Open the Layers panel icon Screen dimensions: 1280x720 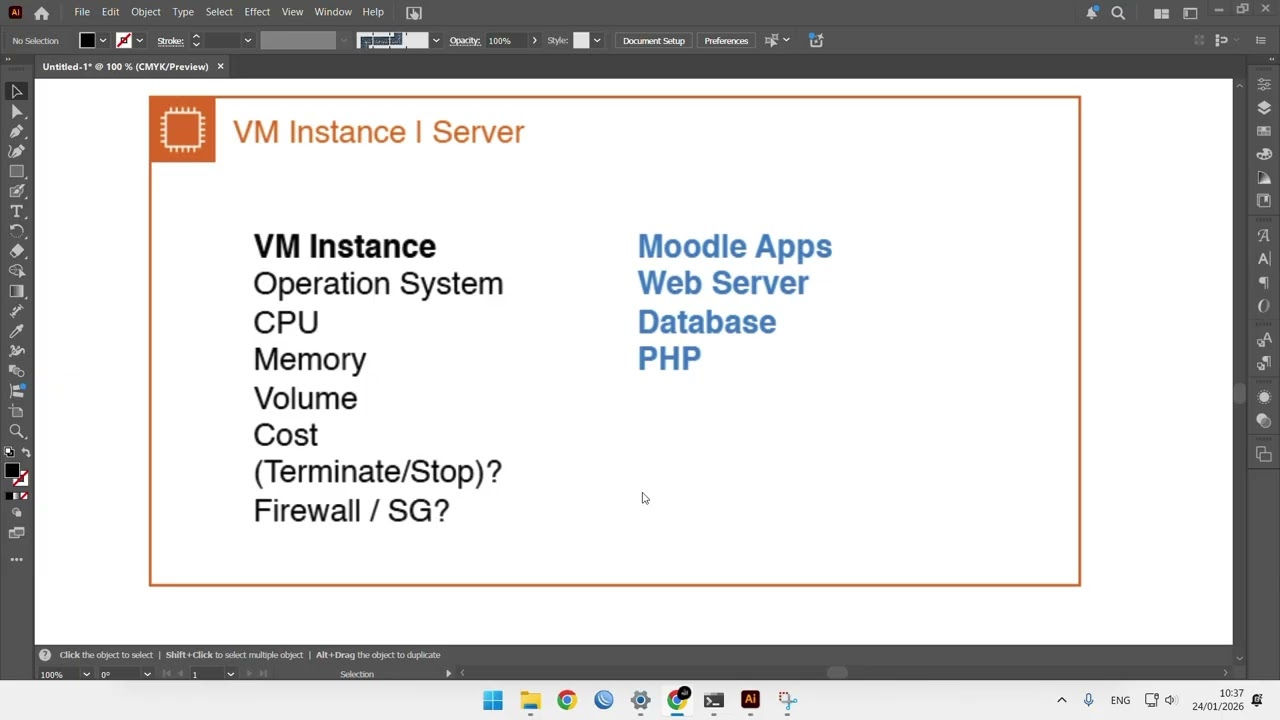(1264, 108)
